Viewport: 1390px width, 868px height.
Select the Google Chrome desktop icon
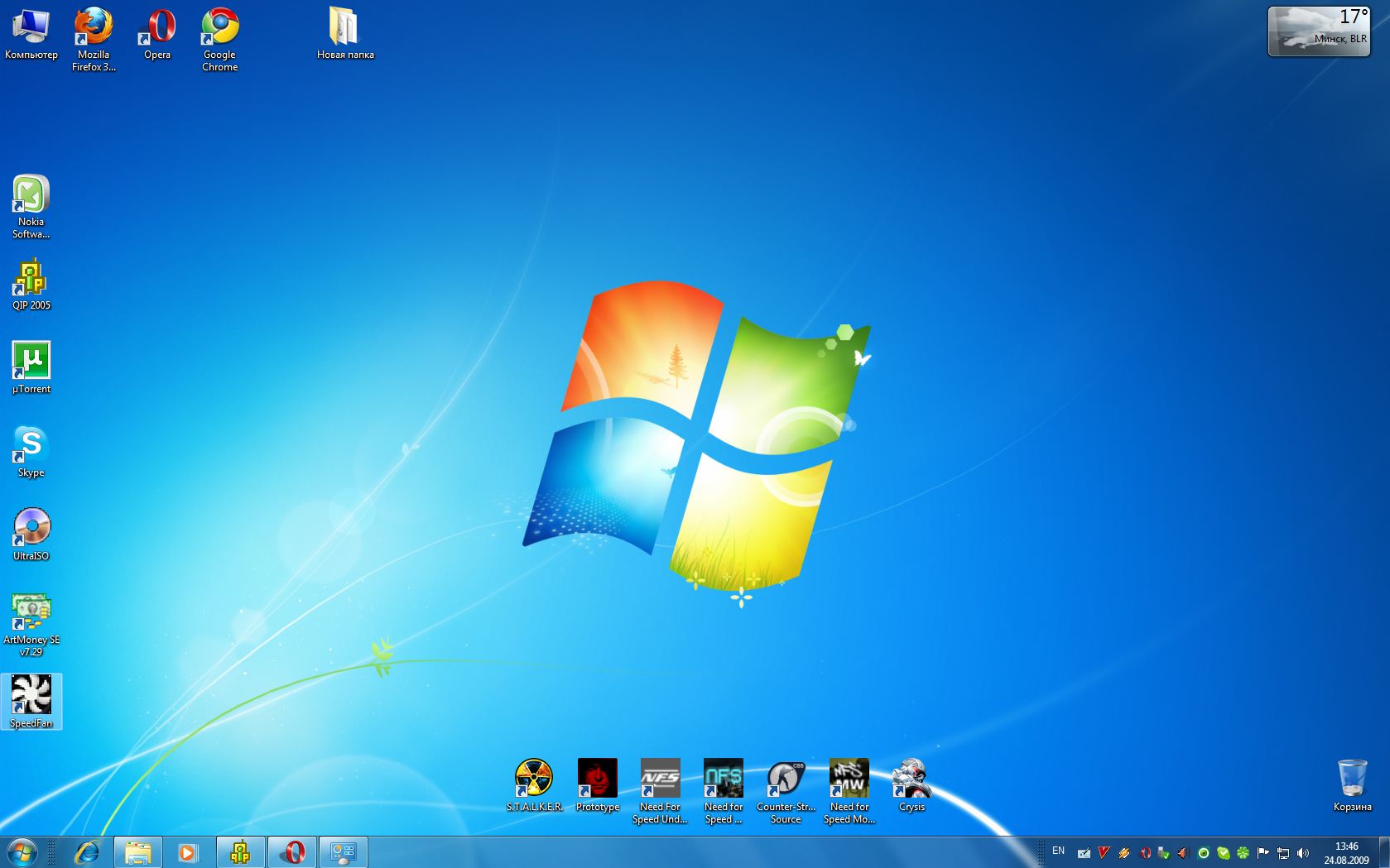(220, 28)
